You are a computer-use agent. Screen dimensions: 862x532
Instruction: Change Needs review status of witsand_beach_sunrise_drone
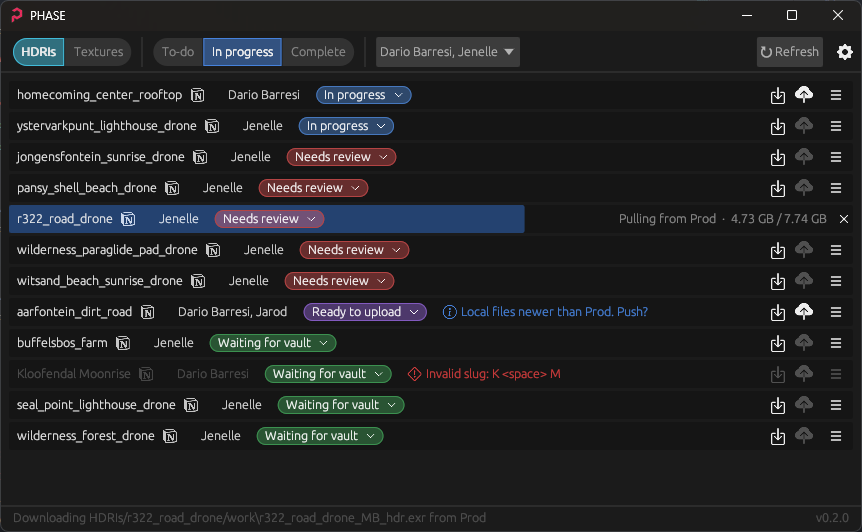point(339,281)
